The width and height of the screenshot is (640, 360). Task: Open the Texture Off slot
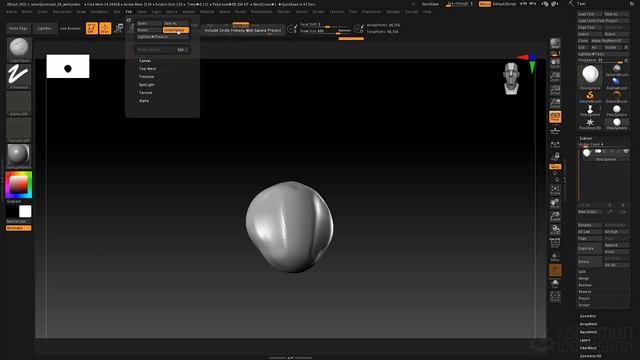coord(19,129)
